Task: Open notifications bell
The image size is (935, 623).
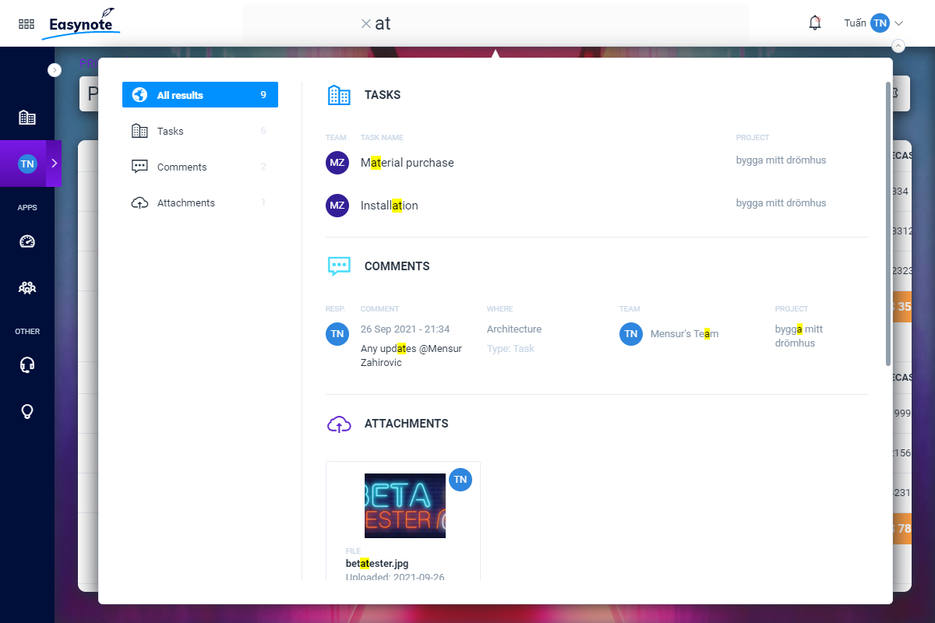Action: [x=815, y=23]
